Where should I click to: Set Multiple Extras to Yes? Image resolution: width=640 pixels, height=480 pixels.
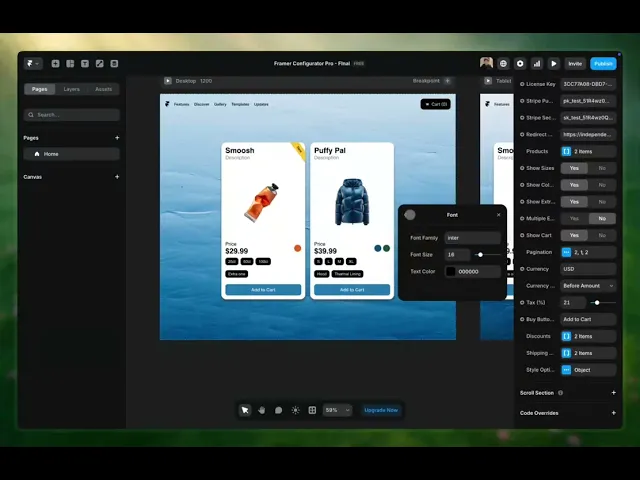(x=574, y=218)
